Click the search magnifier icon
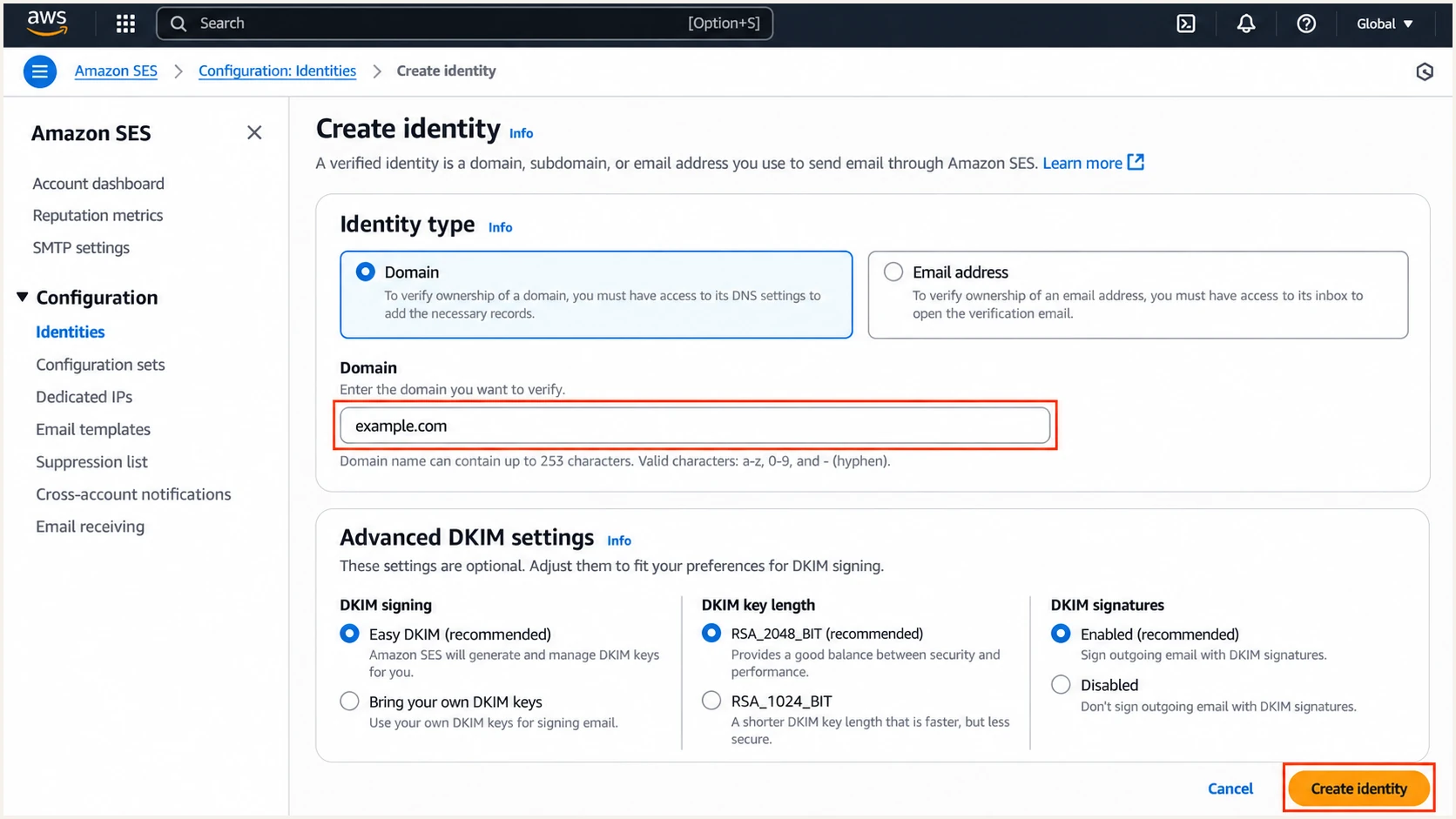This screenshot has width=1456, height=819. point(179,23)
